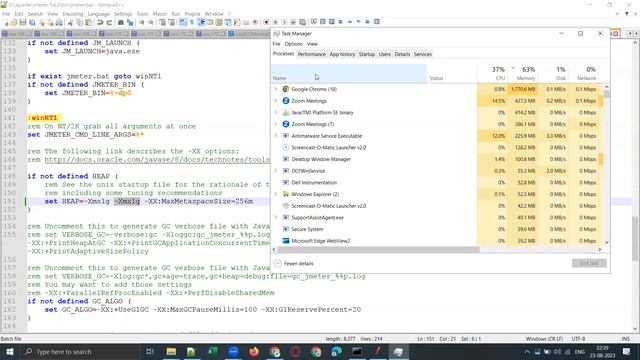Viewport: 640px width, 360px height.
Task: Switch to Details tab in Task Manager
Action: tap(402, 54)
